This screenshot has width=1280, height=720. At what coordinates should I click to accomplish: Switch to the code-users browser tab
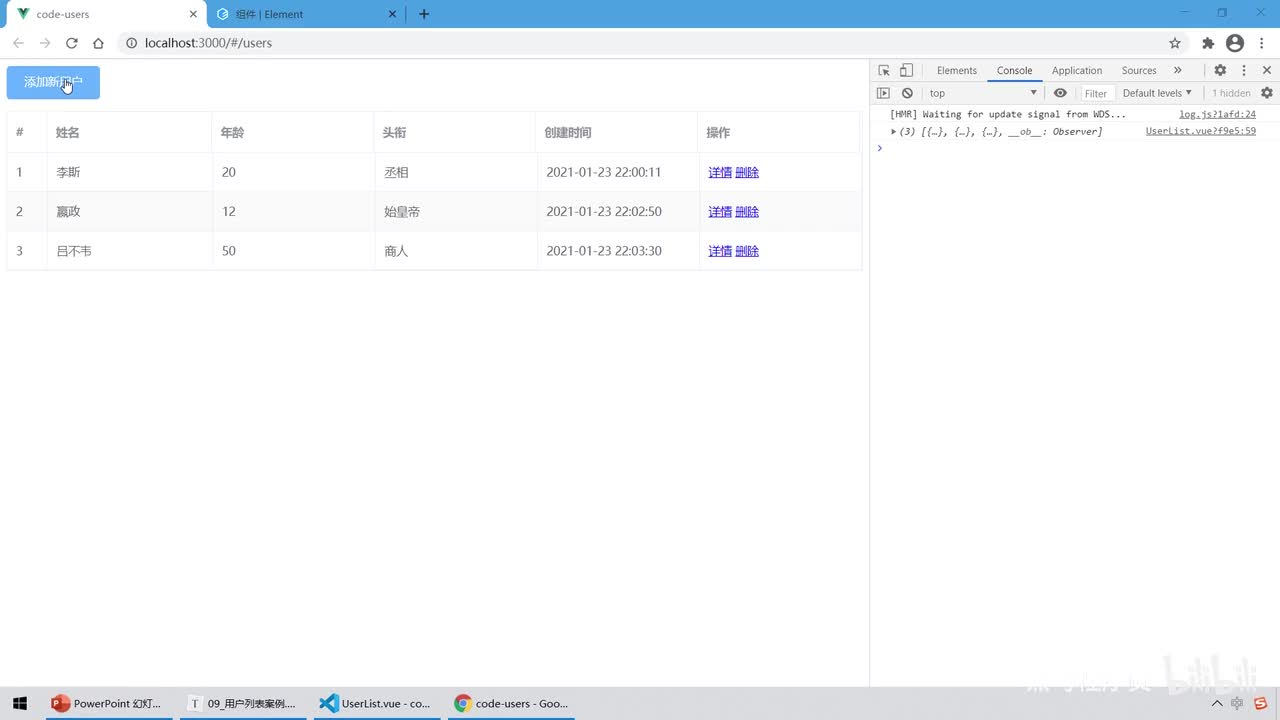(x=105, y=14)
